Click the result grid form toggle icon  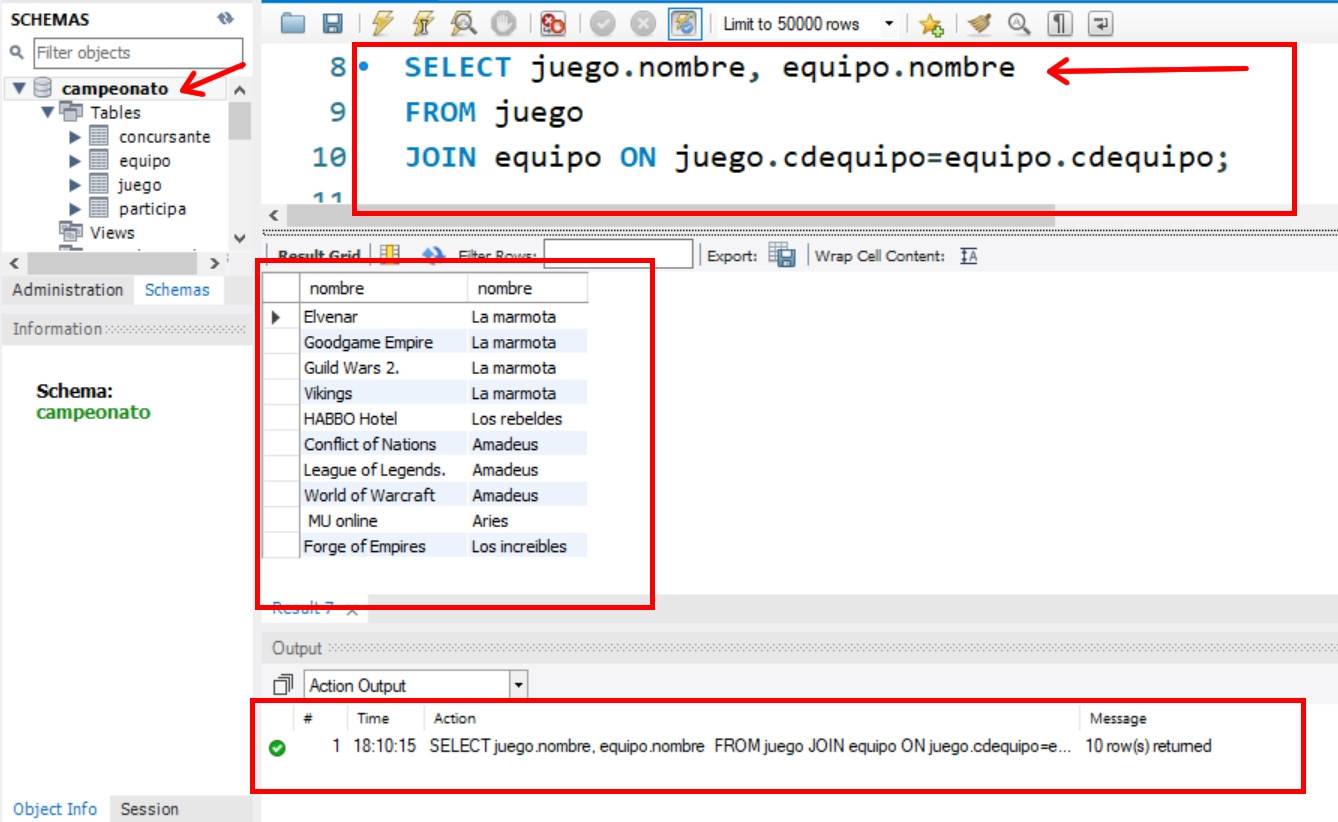(390, 255)
